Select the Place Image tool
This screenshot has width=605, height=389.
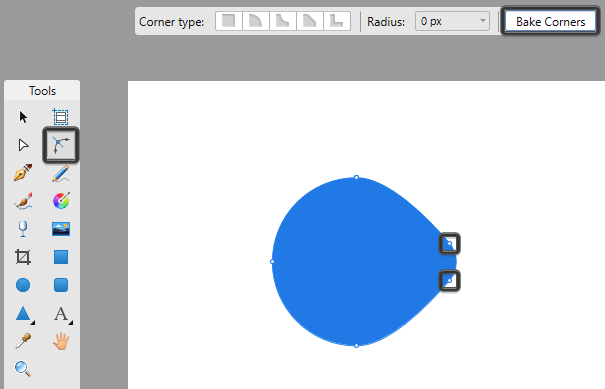coord(61,229)
